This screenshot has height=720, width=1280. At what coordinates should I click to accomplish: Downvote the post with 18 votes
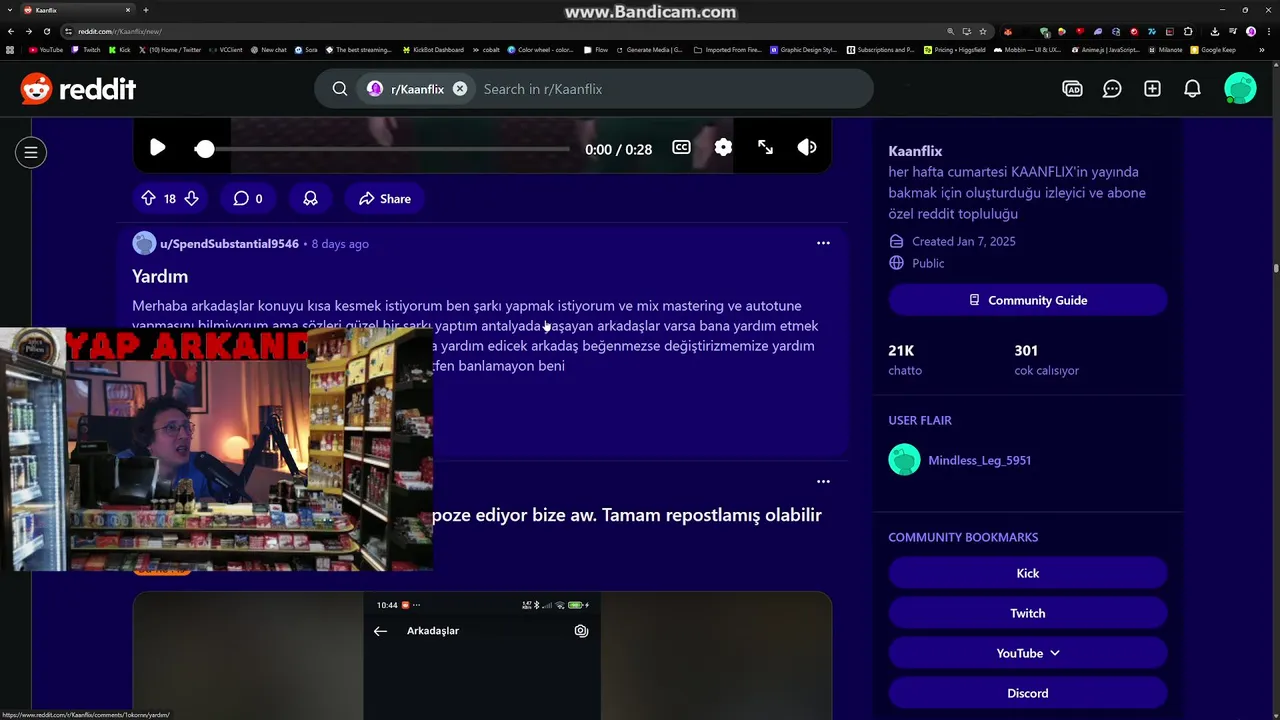pyautogui.click(x=191, y=199)
